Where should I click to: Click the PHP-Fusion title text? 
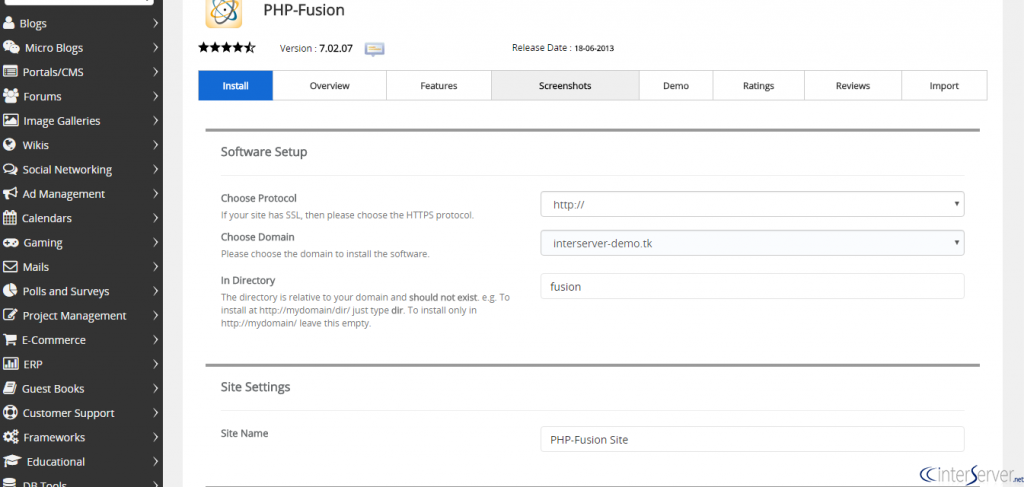pos(304,10)
